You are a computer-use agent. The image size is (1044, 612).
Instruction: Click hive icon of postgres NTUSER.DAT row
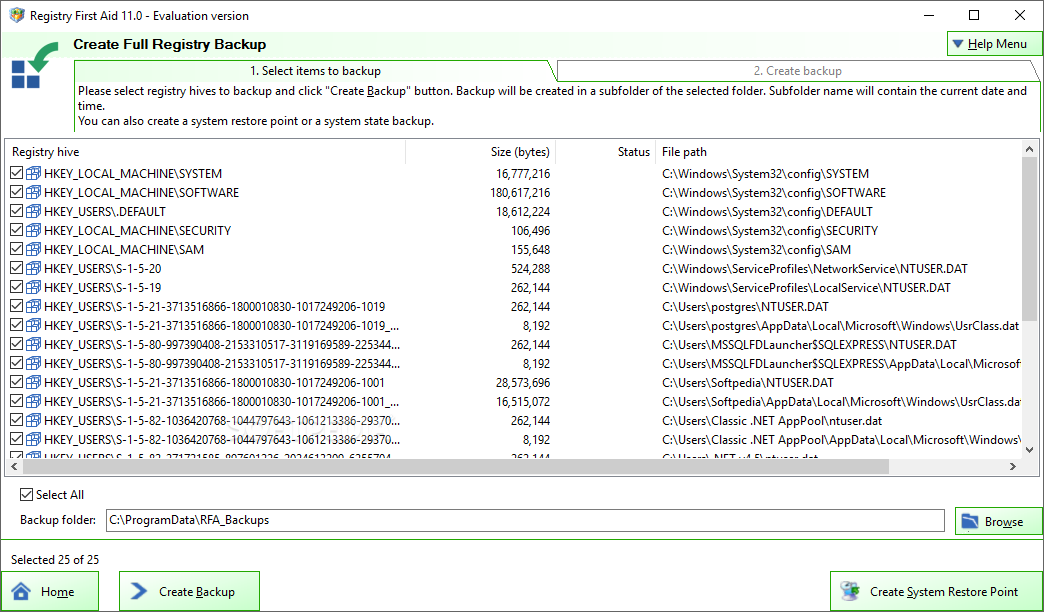click(33, 306)
